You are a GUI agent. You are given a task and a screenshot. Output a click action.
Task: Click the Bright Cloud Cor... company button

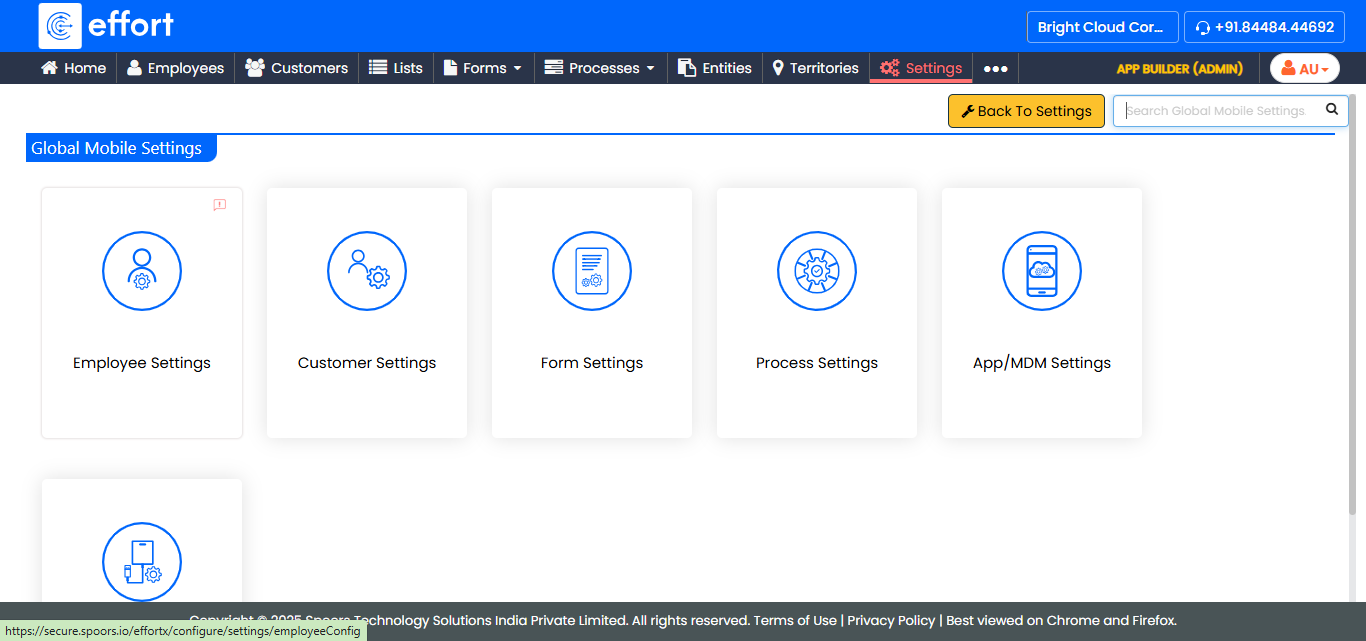click(x=1102, y=27)
